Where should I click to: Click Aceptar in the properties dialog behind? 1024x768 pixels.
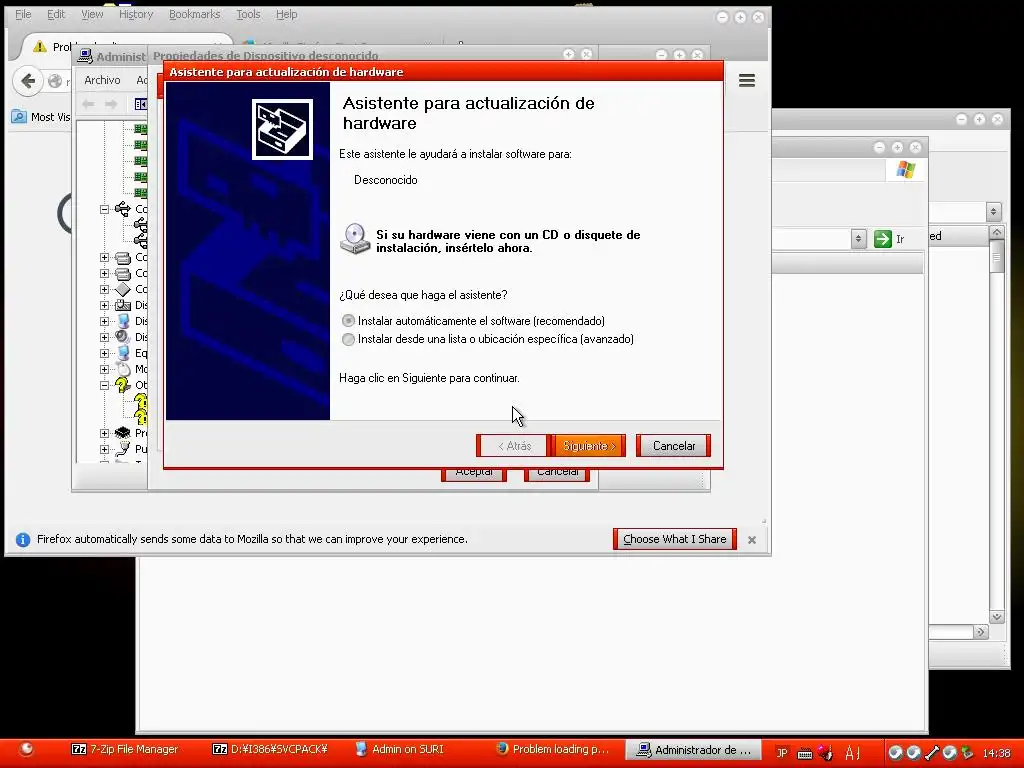coord(474,473)
